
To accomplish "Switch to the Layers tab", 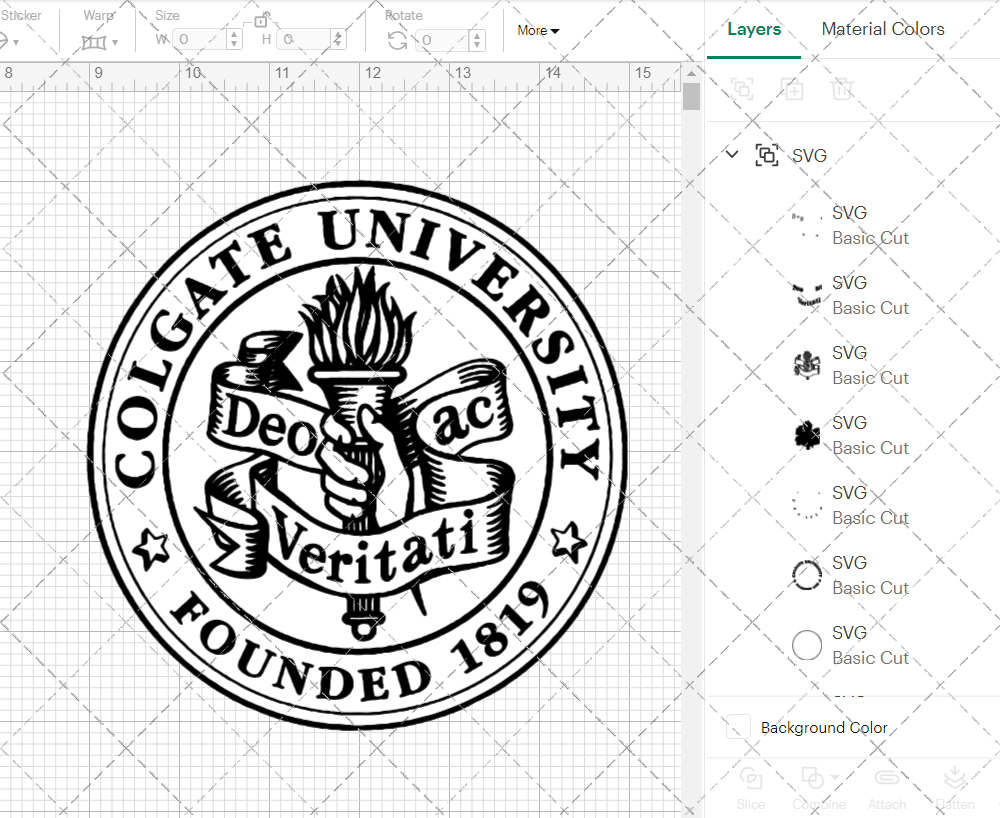I will [x=754, y=29].
